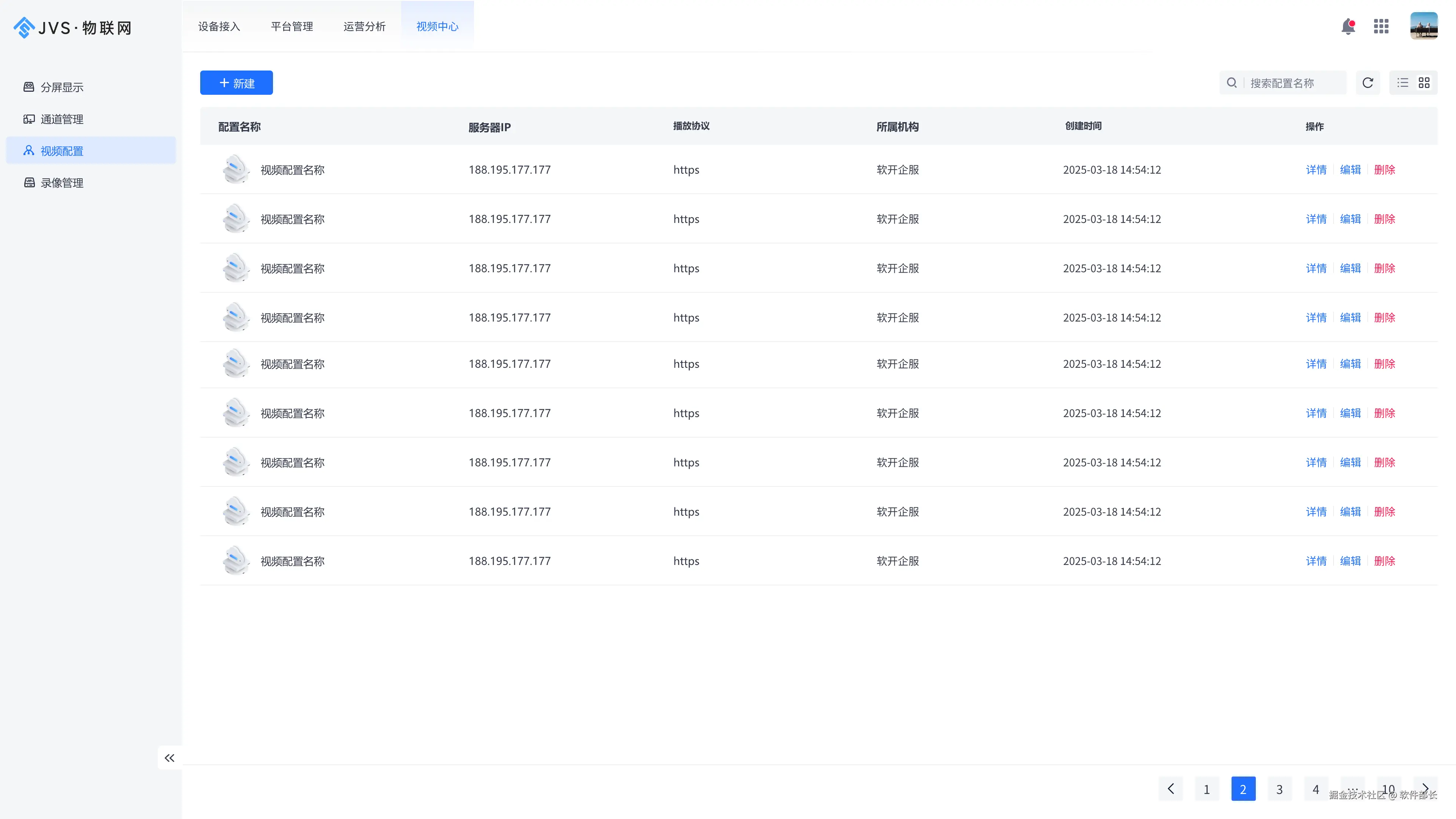Switch to card grid view
This screenshot has height=819, width=1456.
point(1424,83)
